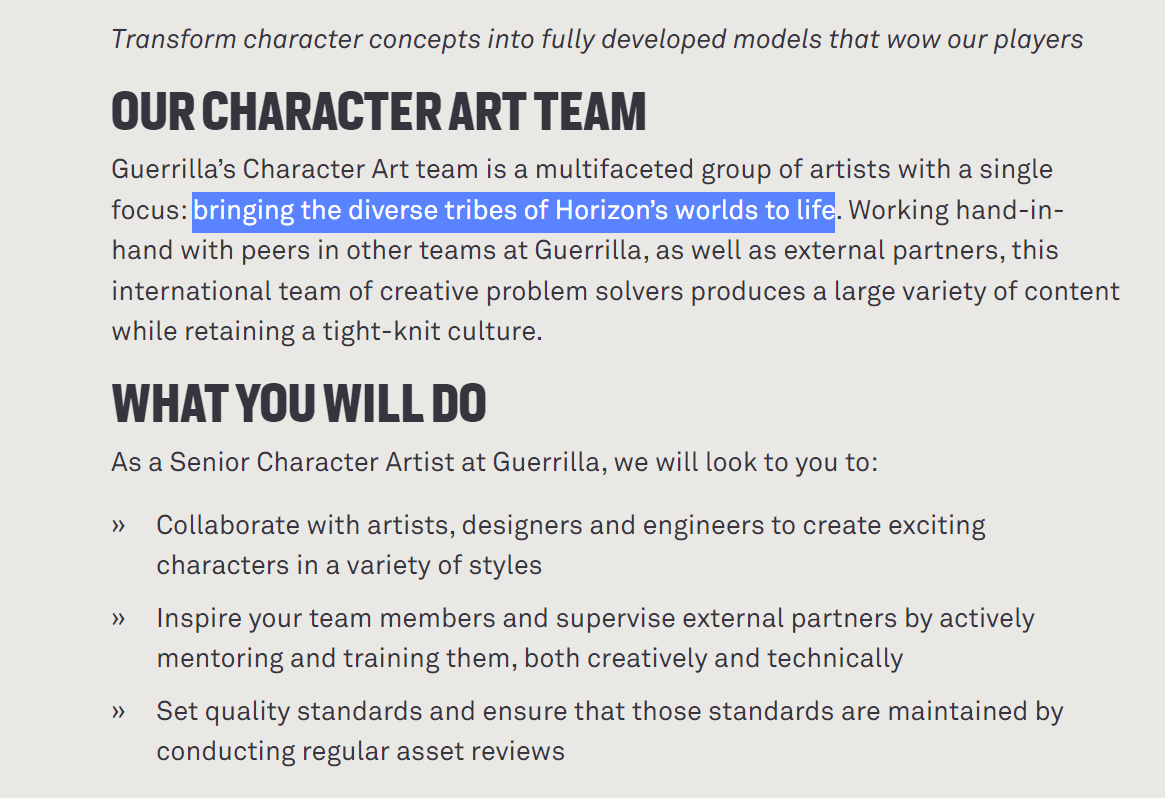The image size is (1165, 798).
Task: Click the bullet marker before Inspire
Action: click(119, 618)
